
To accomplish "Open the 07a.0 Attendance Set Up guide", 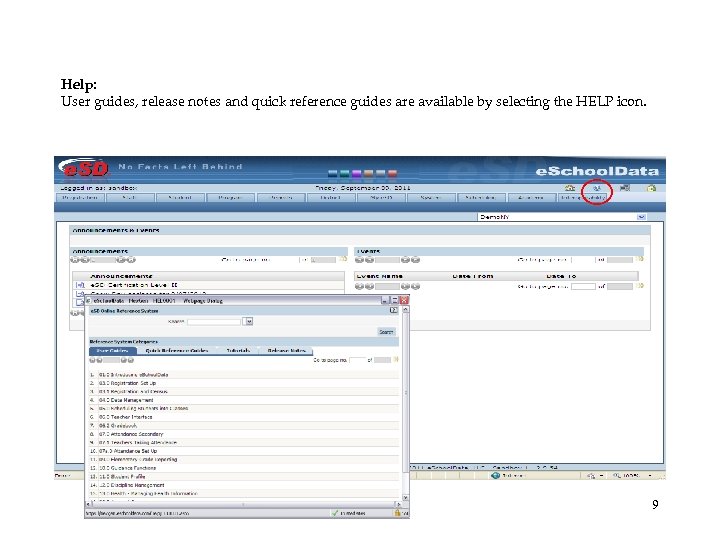I will tap(128, 451).
